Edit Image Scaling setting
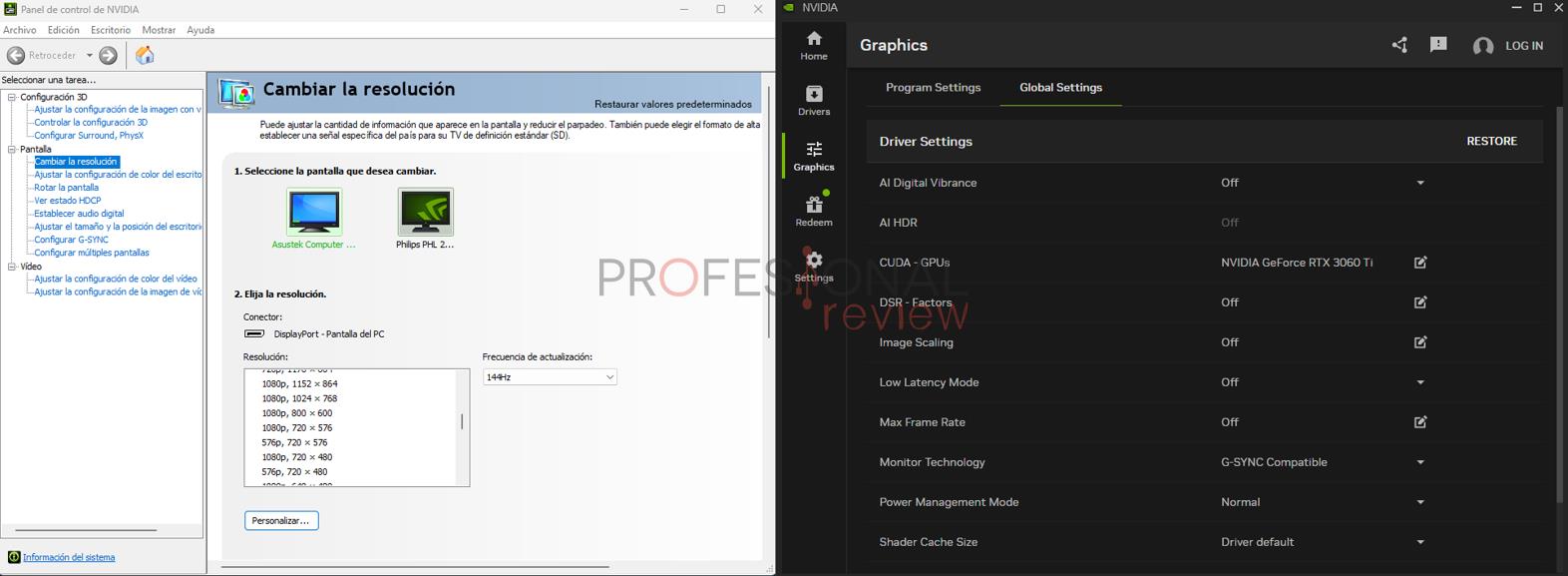This screenshot has width=1568, height=576. pyautogui.click(x=1420, y=342)
